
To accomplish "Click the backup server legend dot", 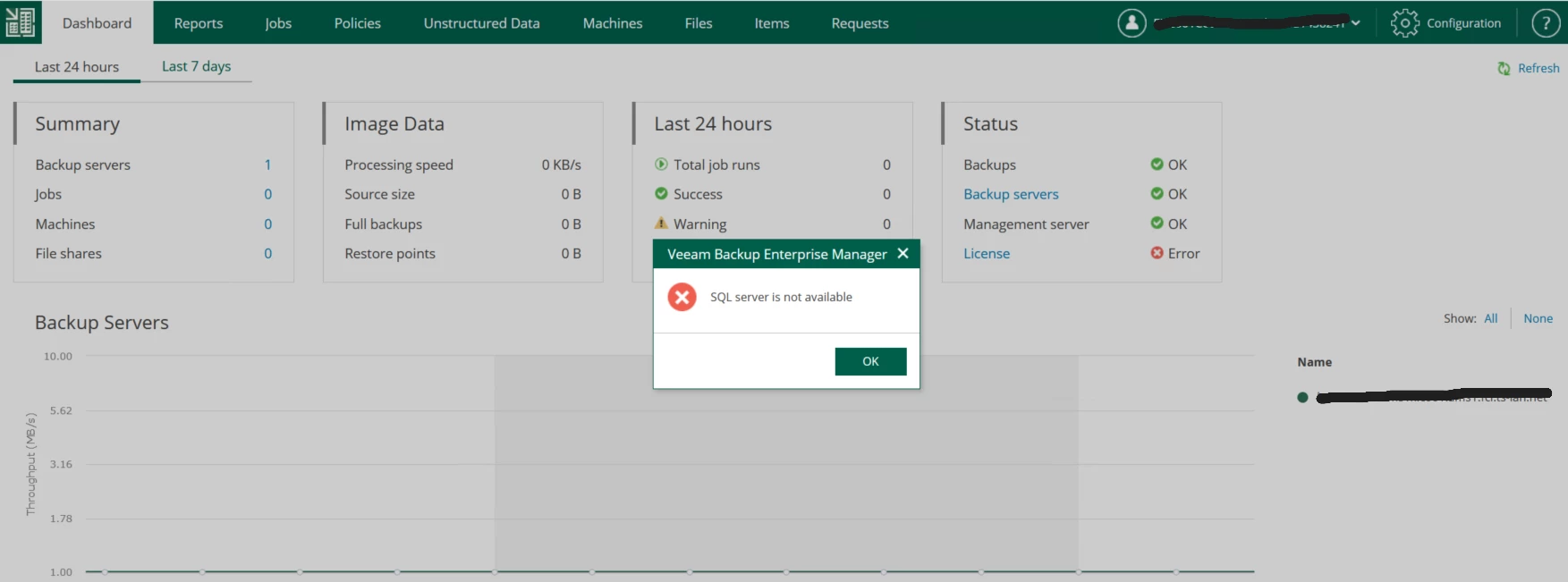I will pos(1302,398).
